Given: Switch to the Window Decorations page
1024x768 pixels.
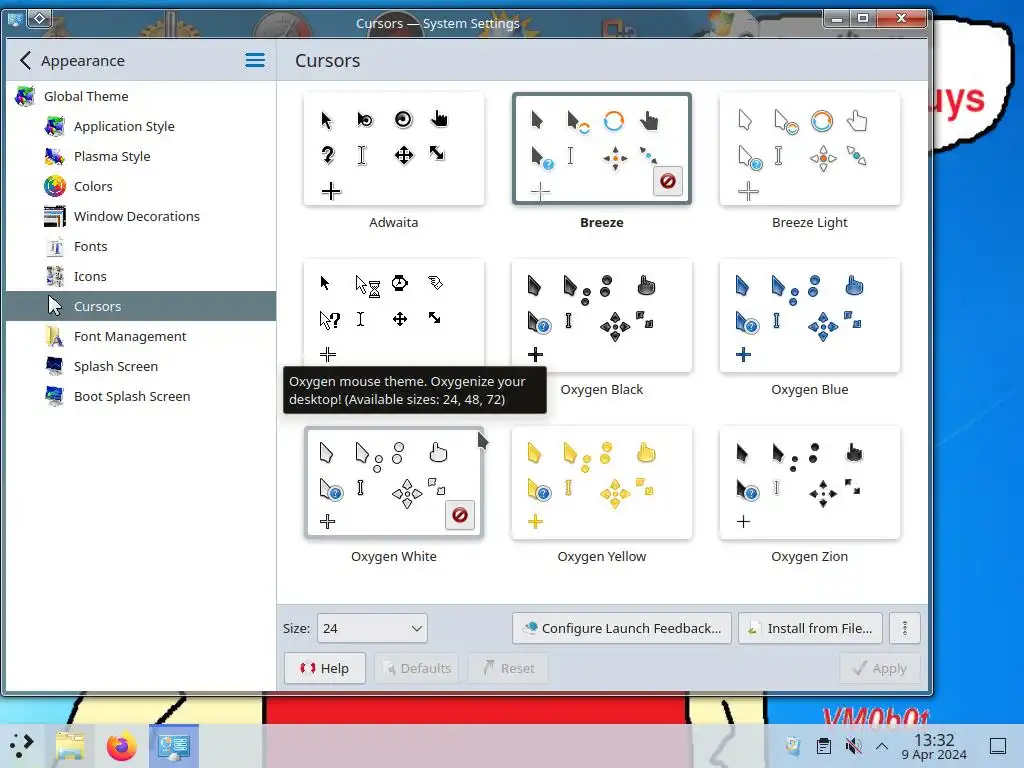Looking at the screenshot, I should [x=141, y=216].
